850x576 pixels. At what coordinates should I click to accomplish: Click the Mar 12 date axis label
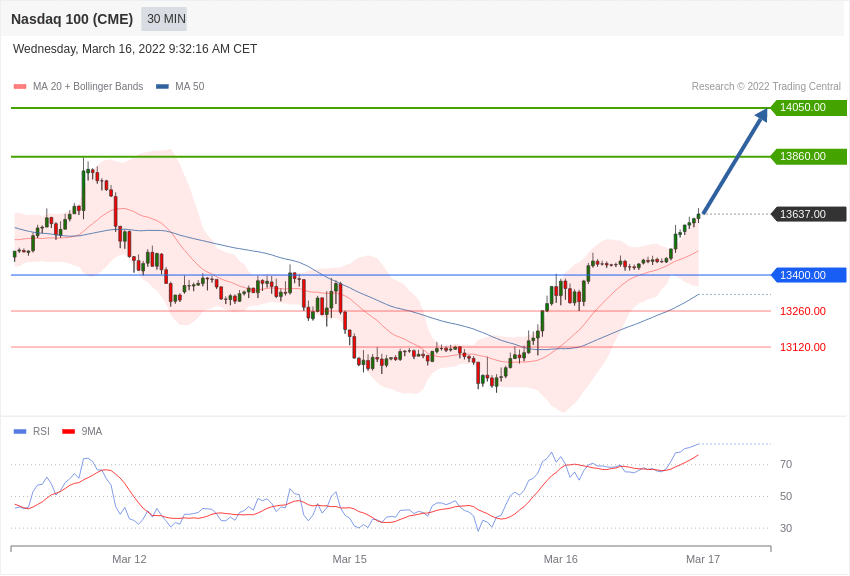[x=129, y=559]
